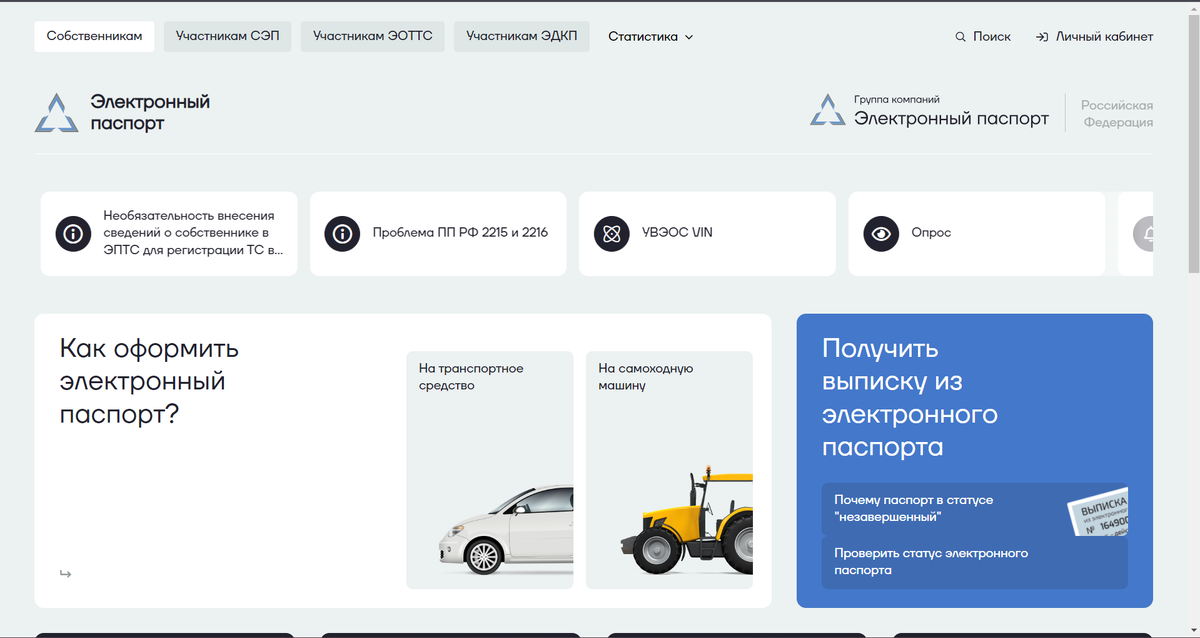This screenshot has width=1200, height=638.
Task: Click the white car image
Action: tap(506, 528)
